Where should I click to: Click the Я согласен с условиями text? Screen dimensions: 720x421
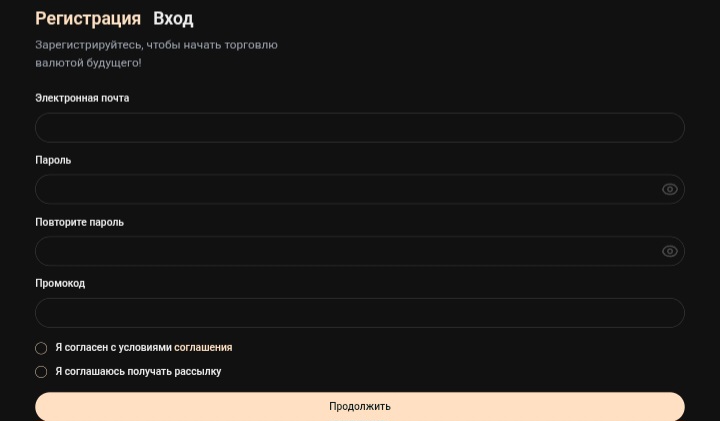pos(113,348)
